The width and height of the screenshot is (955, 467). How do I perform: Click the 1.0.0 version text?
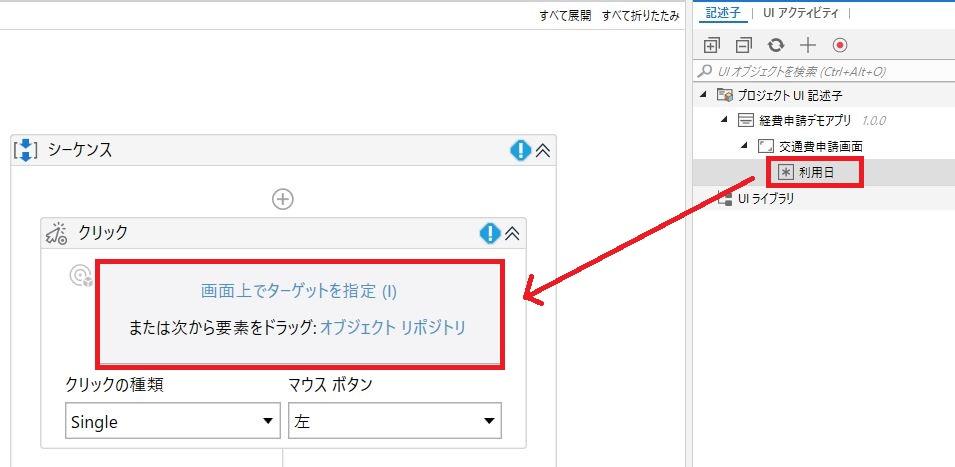coord(874,121)
